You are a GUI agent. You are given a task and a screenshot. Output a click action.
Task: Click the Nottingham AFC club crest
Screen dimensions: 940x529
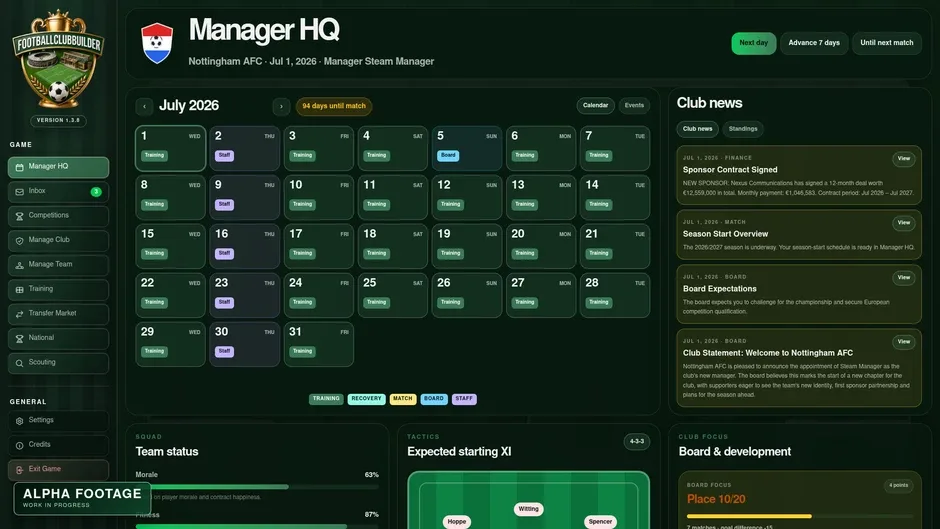[x=157, y=43]
